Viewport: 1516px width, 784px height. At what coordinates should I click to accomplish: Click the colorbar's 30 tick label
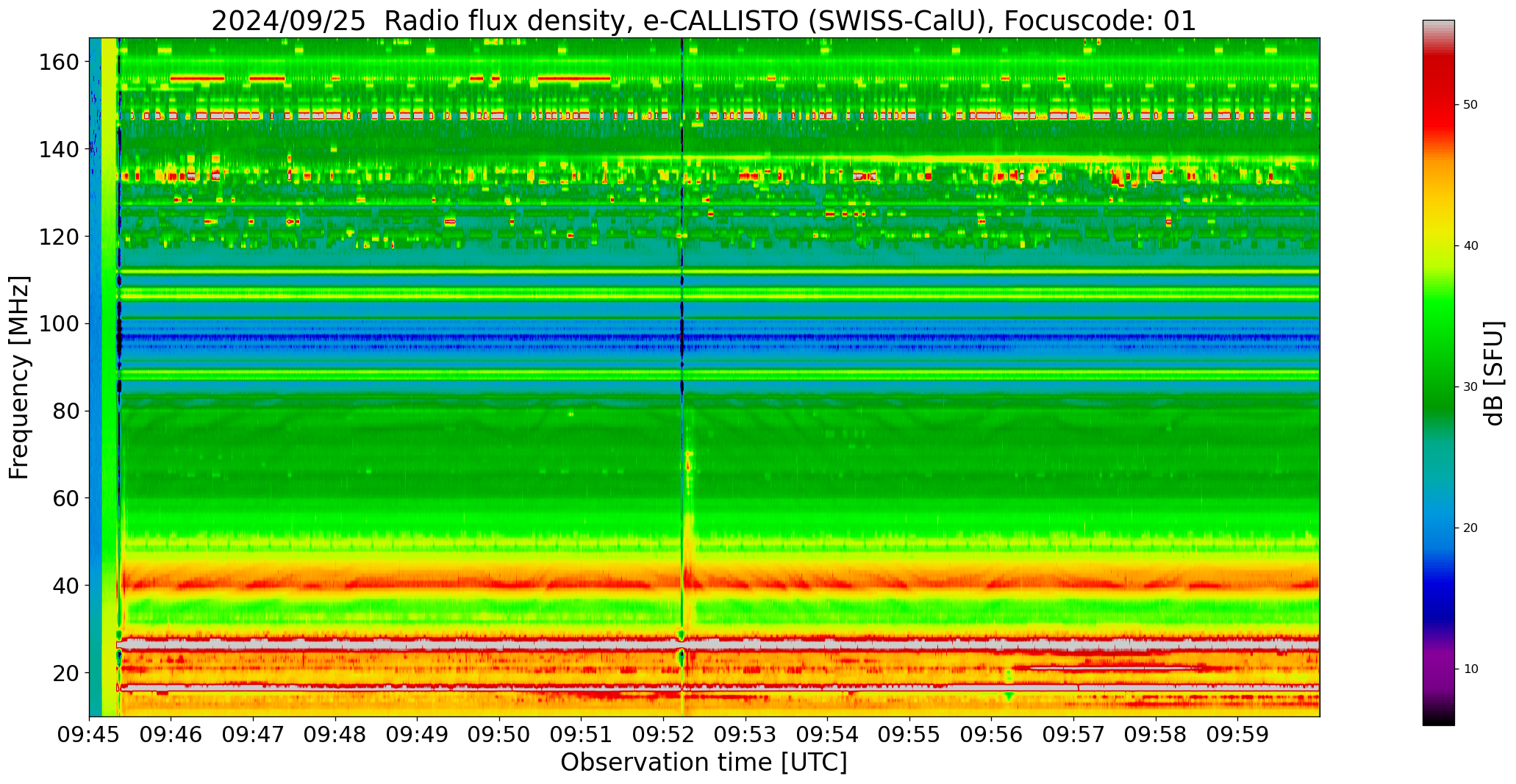coord(1470,387)
